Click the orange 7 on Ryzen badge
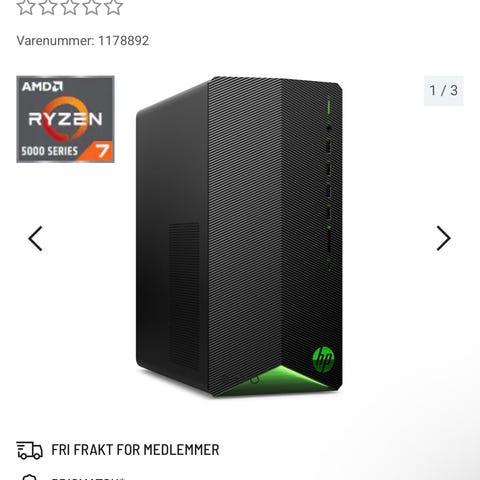The width and height of the screenshot is (480, 480). click(x=102, y=152)
